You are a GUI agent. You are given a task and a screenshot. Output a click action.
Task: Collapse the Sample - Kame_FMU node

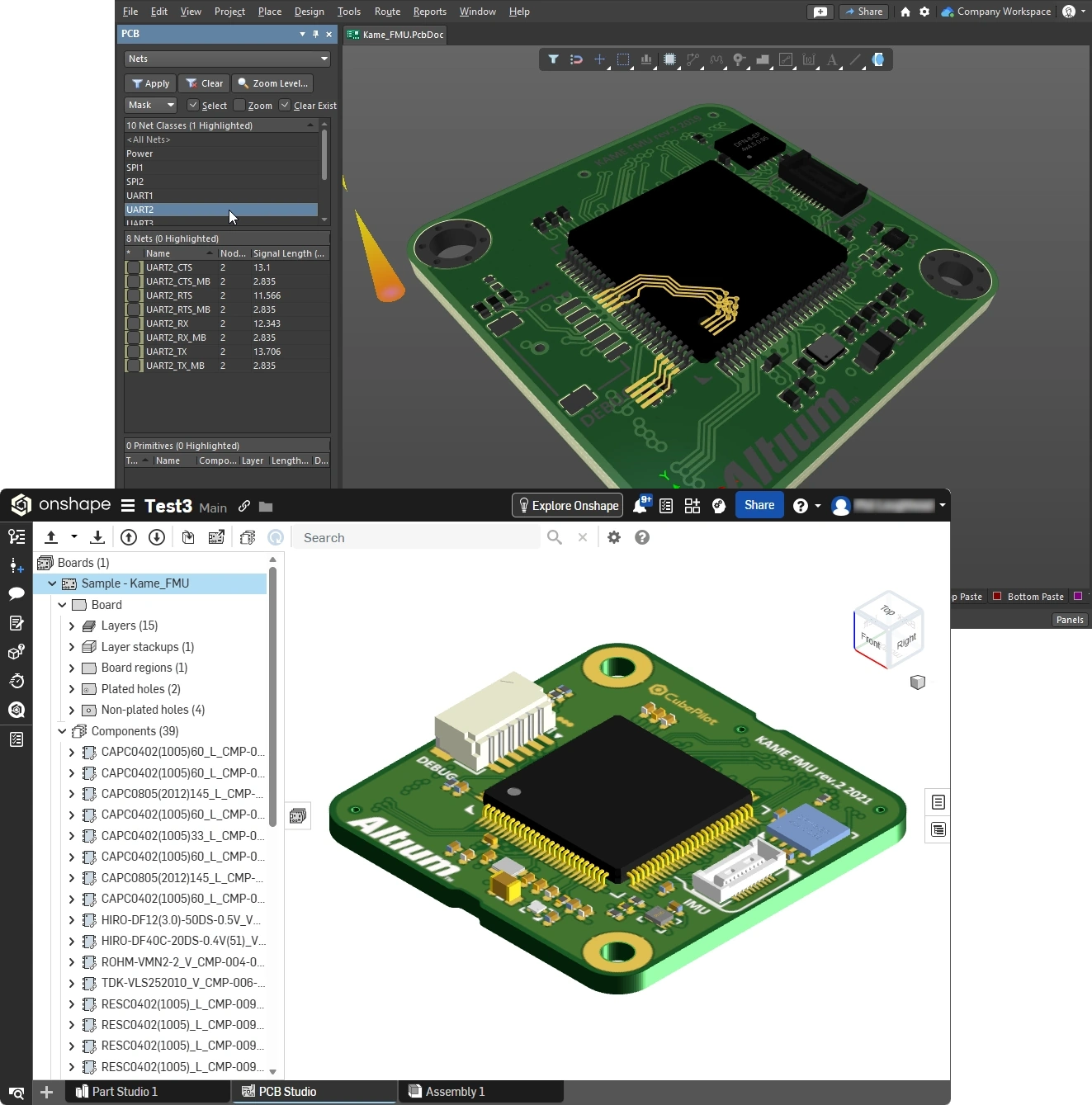(x=52, y=583)
